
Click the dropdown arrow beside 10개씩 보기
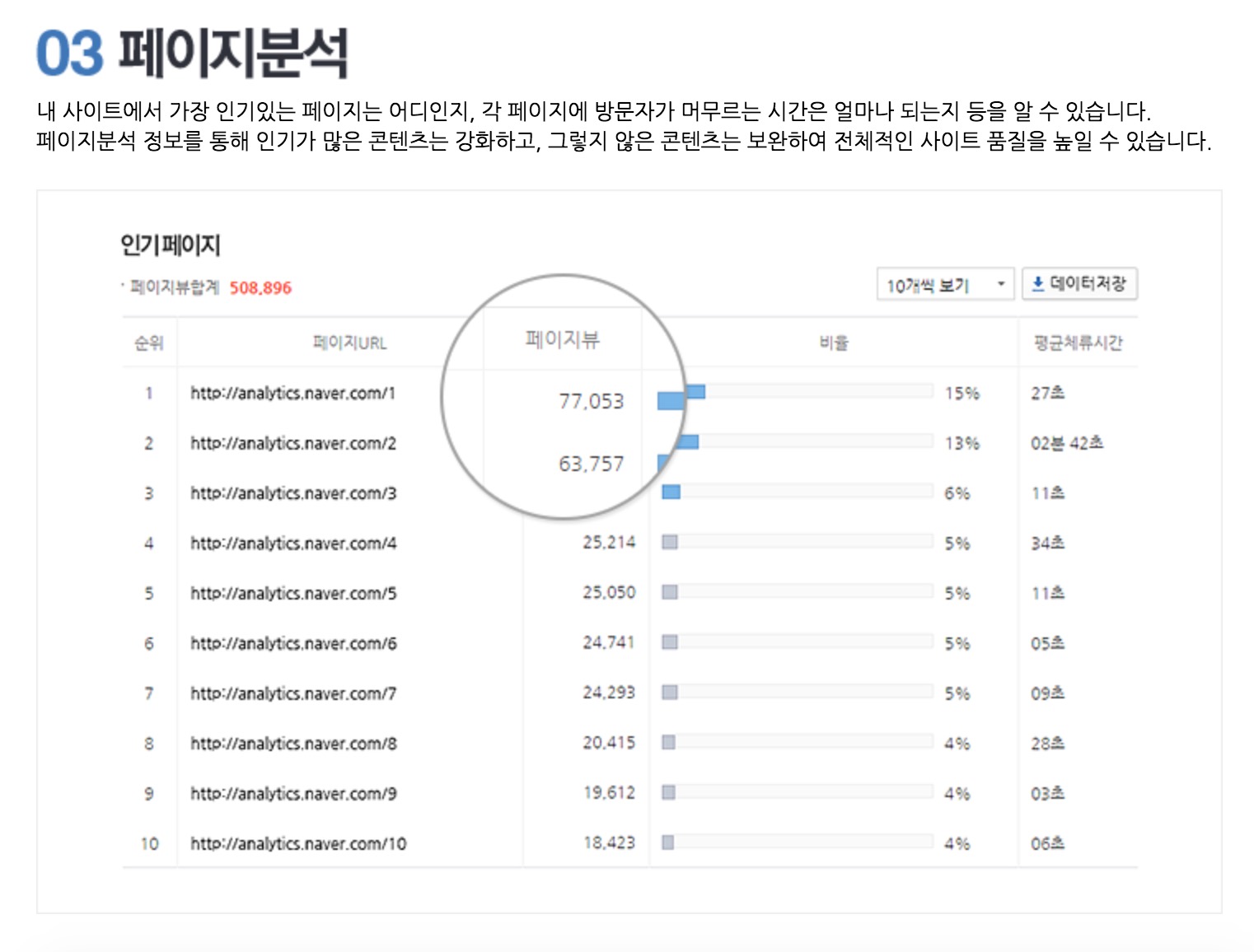1001,285
